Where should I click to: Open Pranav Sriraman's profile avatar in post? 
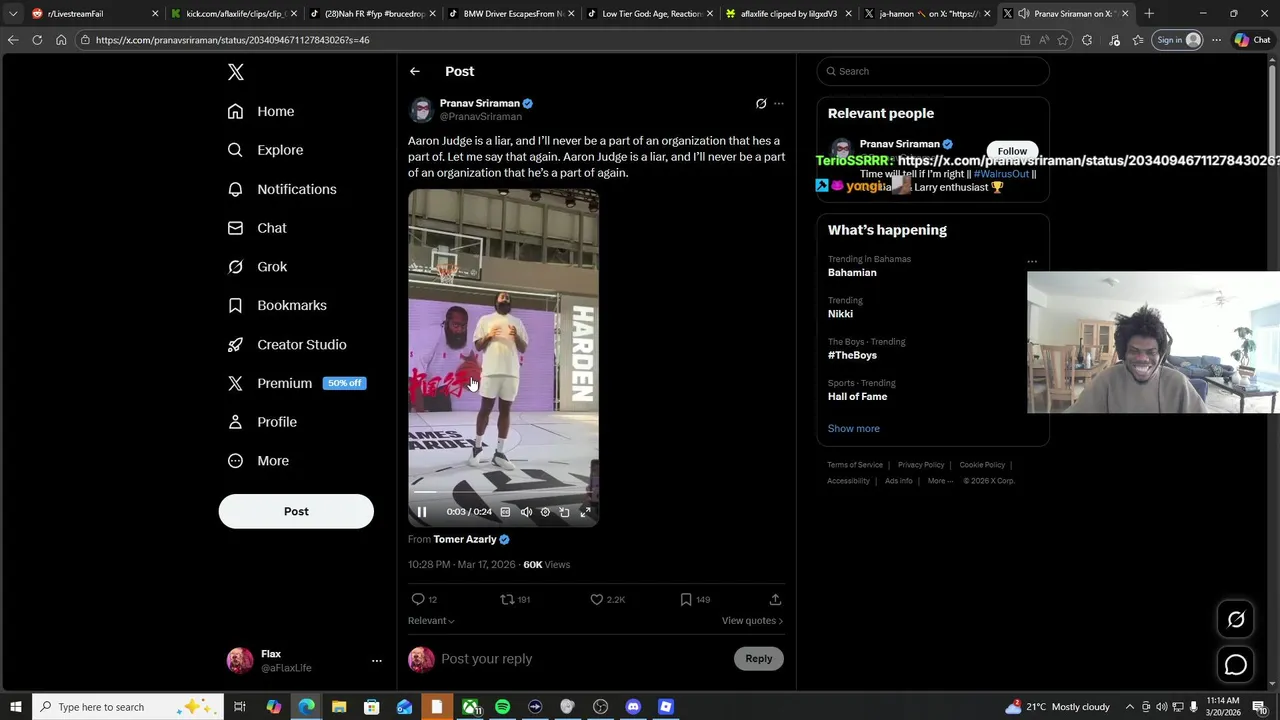pos(421,109)
